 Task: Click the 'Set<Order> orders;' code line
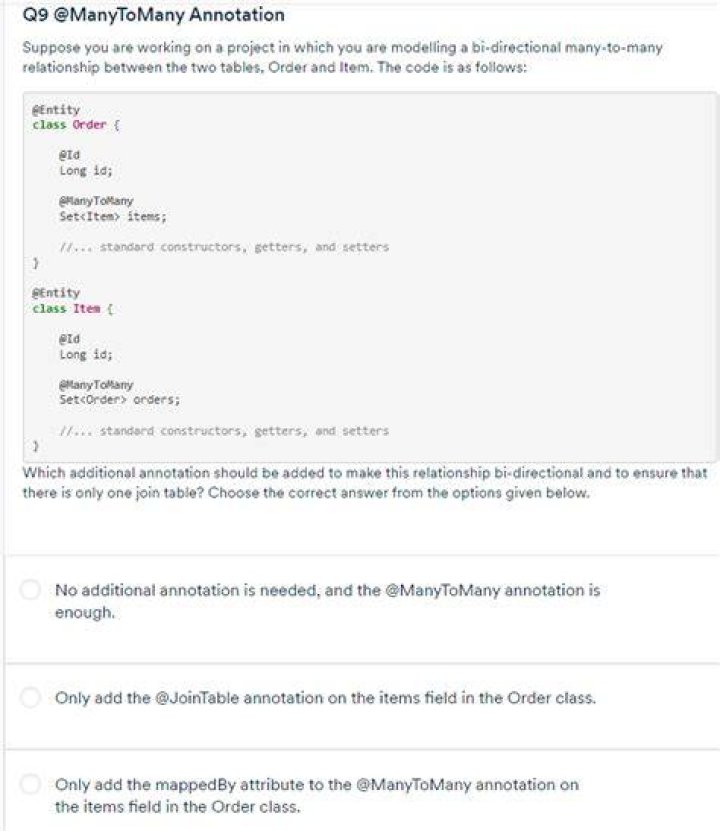click(120, 400)
